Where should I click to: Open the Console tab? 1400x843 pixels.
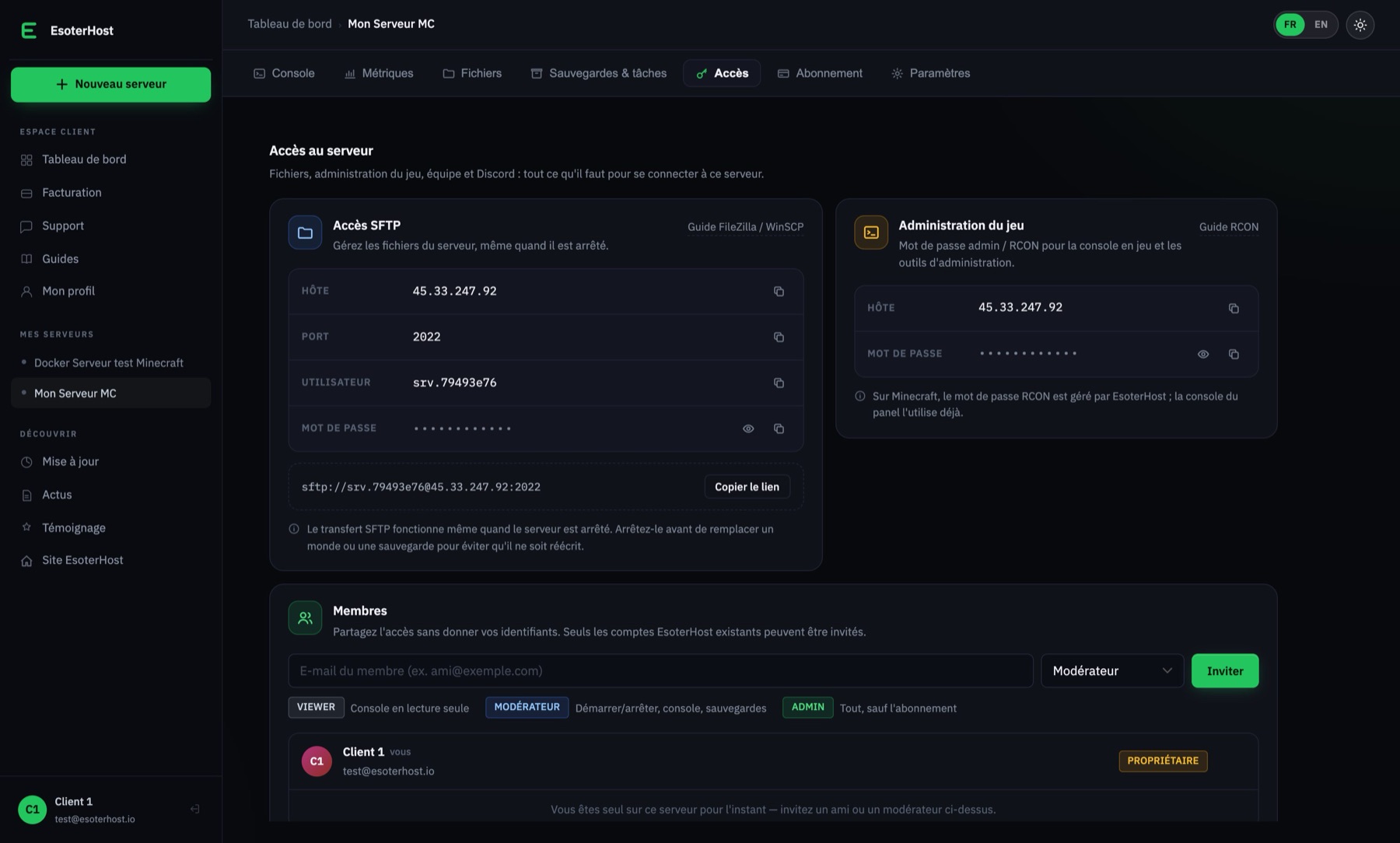[284, 73]
